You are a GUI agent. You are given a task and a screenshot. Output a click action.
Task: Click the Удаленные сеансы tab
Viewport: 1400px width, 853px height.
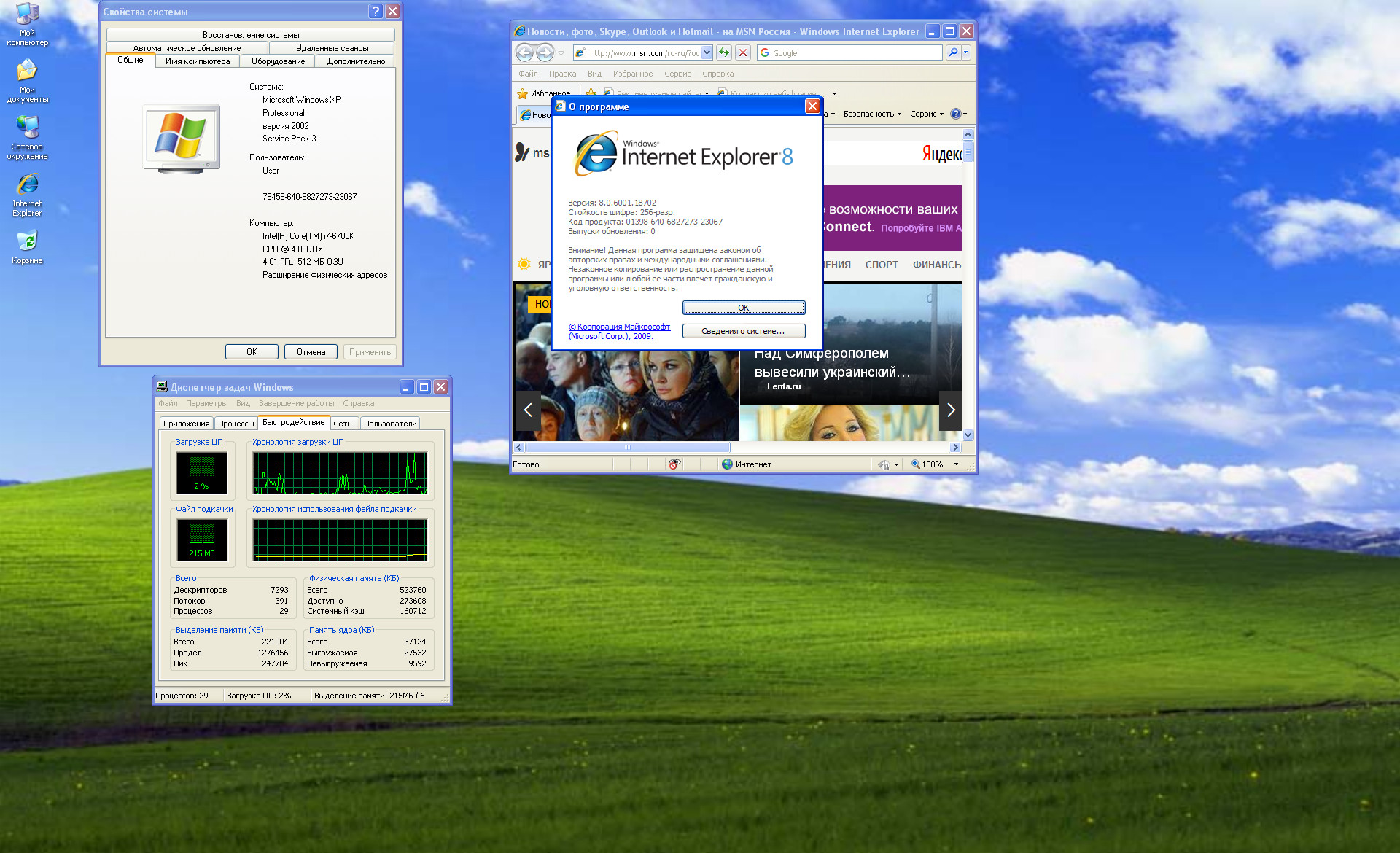pos(332,48)
